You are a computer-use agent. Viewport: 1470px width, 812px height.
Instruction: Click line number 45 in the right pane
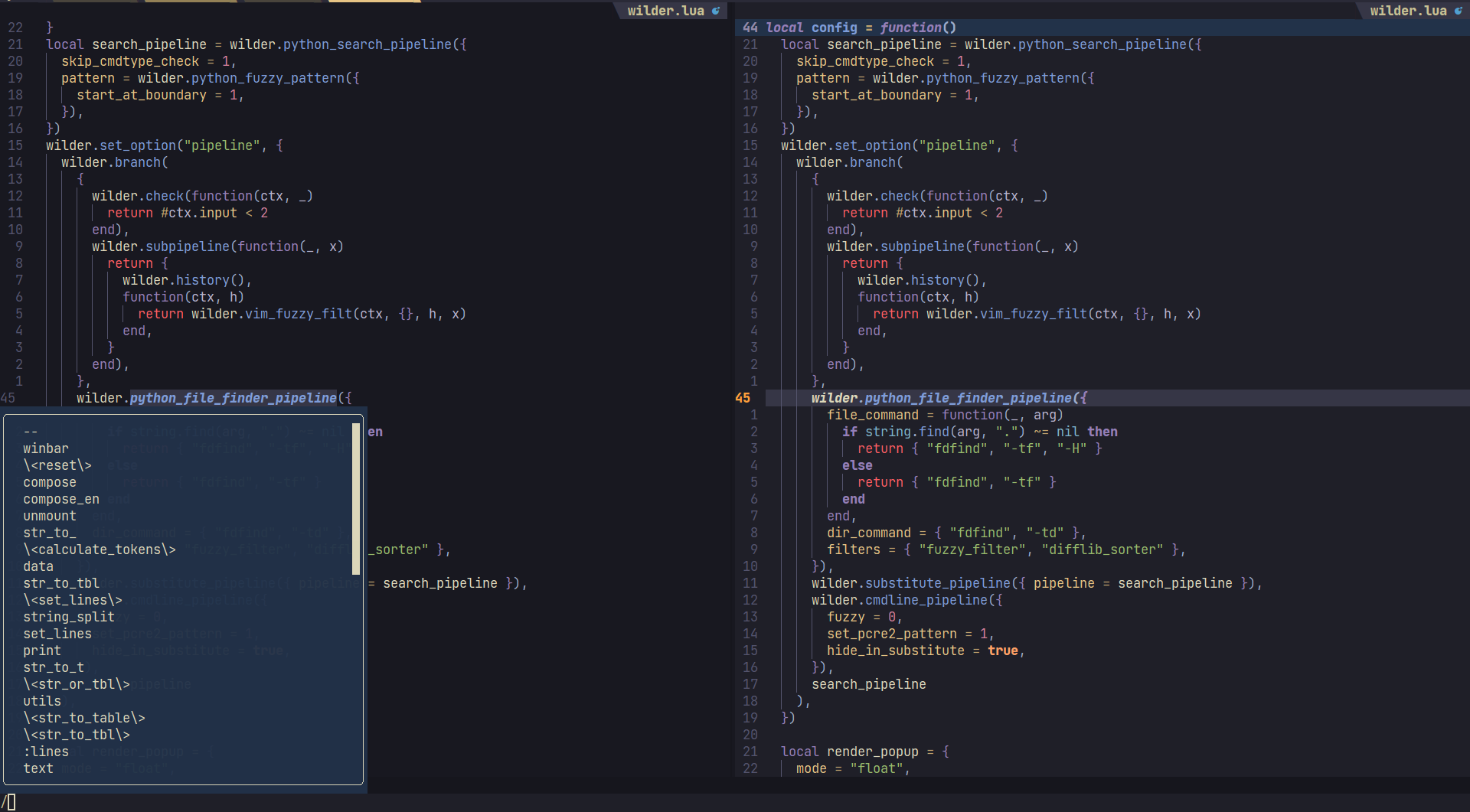point(743,398)
